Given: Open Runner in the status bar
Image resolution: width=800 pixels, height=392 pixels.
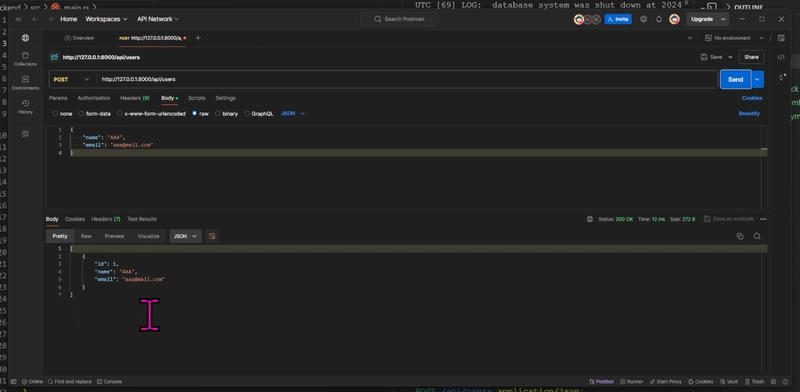Looking at the screenshot, I should [x=632, y=381].
